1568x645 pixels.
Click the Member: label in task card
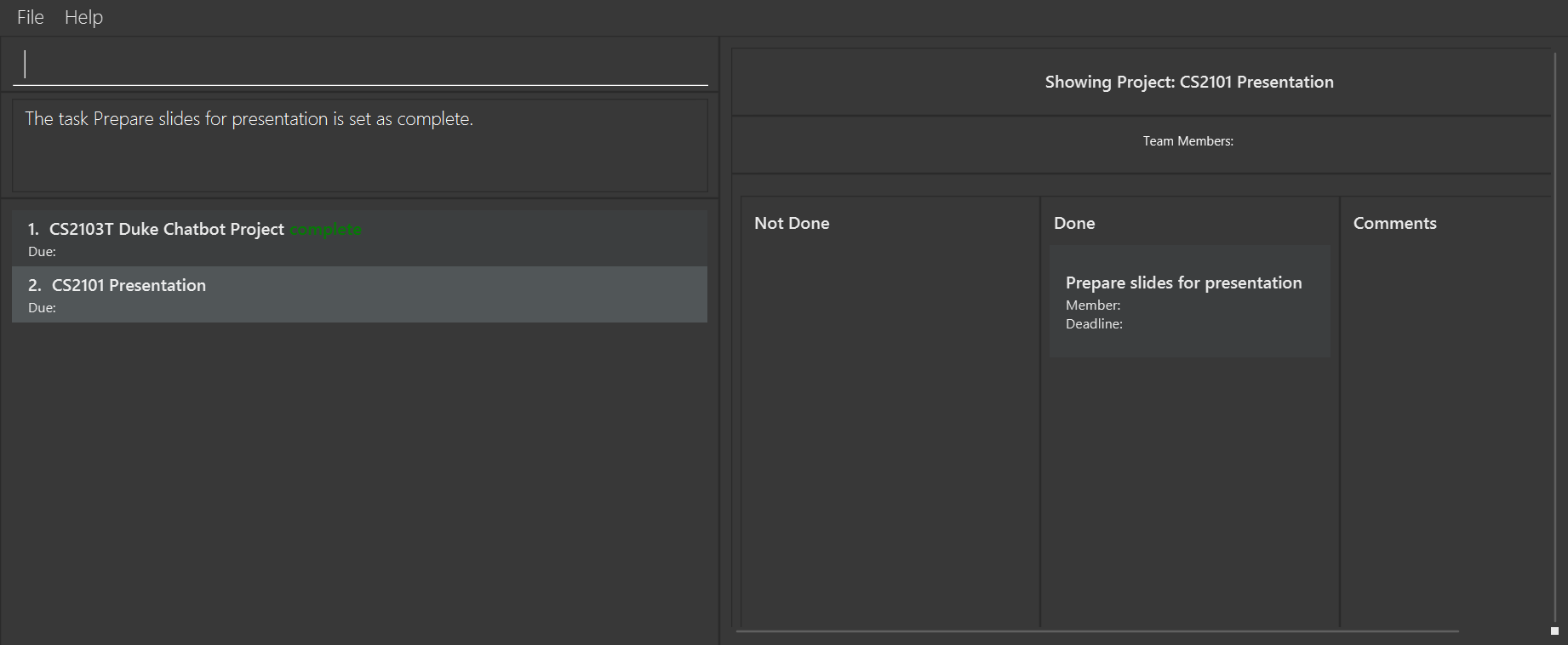(x=1093, y=305)
